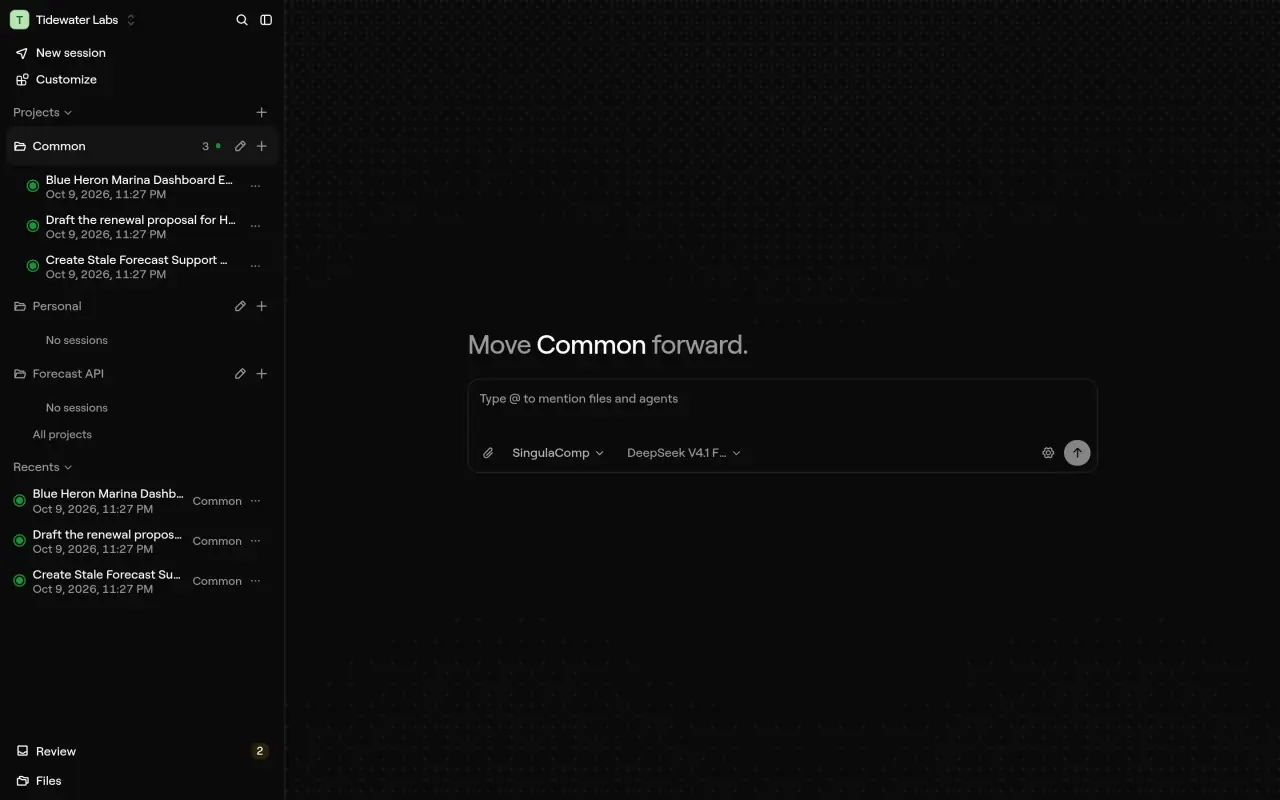Image resolution: width=1280 pixels, height=800 pixels.
Task: Add a session to Common project
Action: 262,146
